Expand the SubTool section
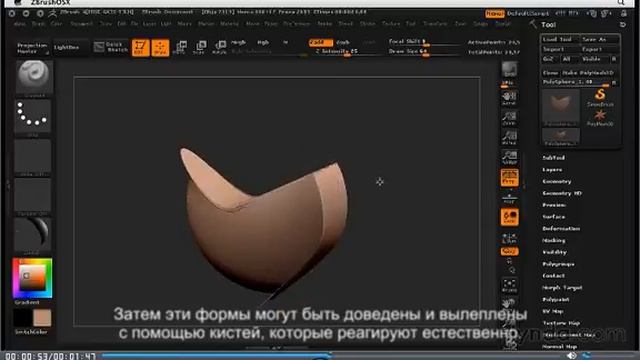 point(553,158)
